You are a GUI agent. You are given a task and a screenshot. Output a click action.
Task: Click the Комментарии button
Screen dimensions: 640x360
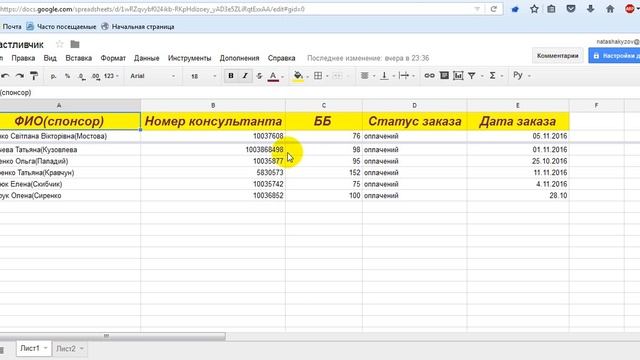pos(558,56)
